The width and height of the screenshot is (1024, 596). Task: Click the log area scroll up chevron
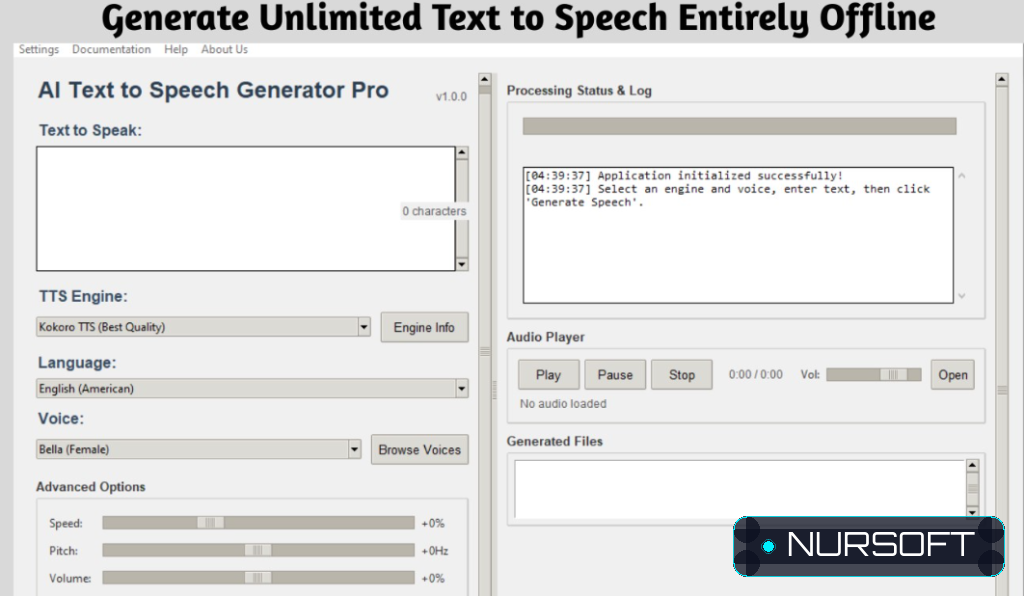[x=962, y=176]
